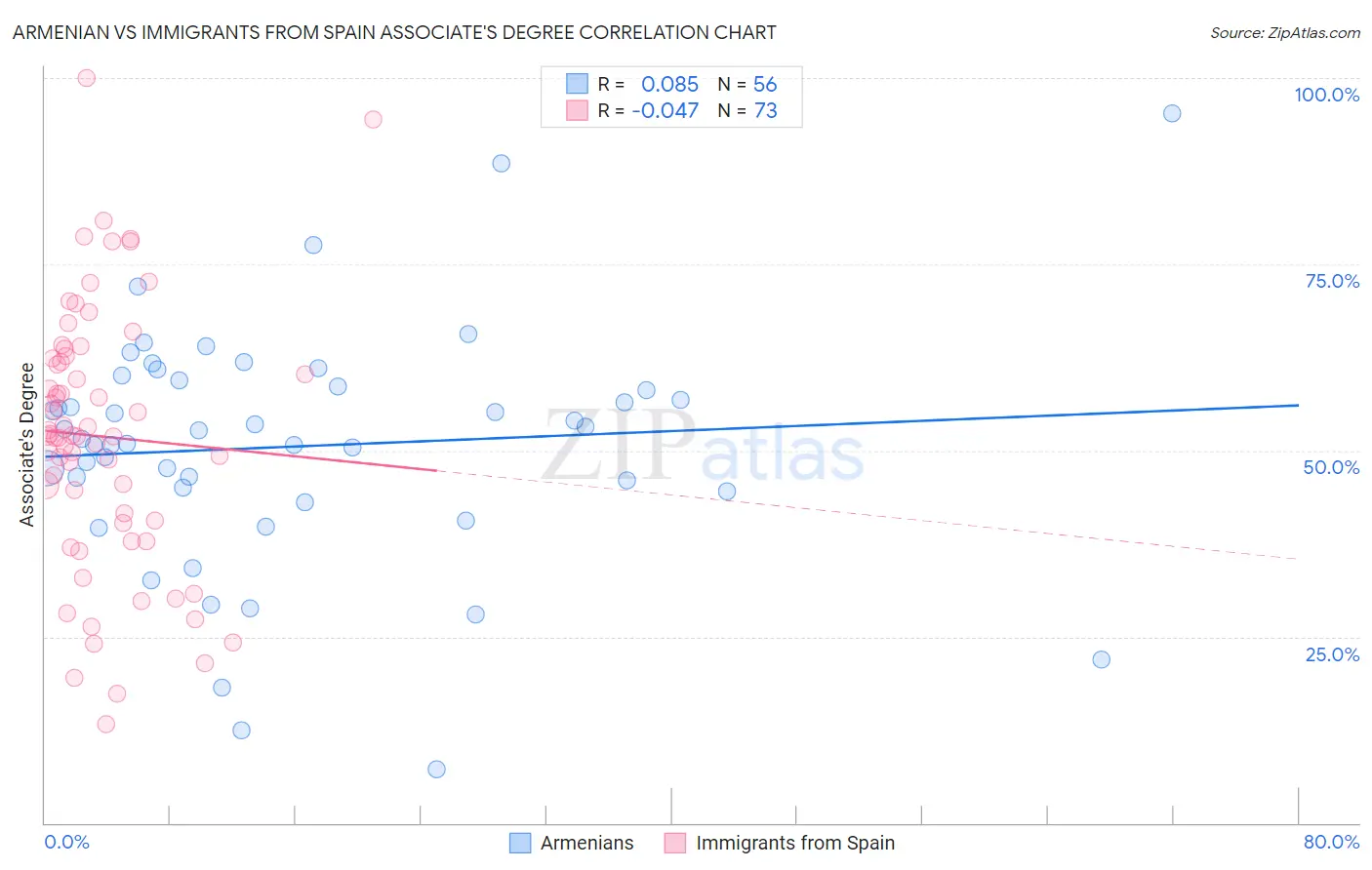Click the pink data point at the very top left
1372x870 pixels.
click(x=86, y=78)
